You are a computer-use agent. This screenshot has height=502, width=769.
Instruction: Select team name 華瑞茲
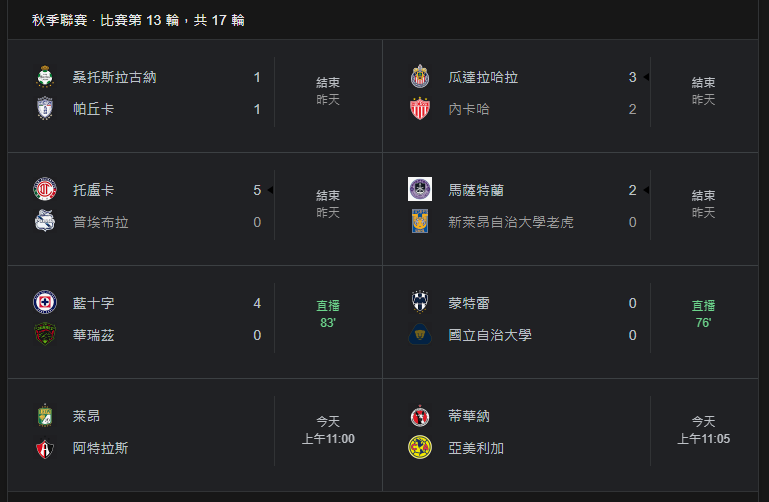click(x=94, y=335)
